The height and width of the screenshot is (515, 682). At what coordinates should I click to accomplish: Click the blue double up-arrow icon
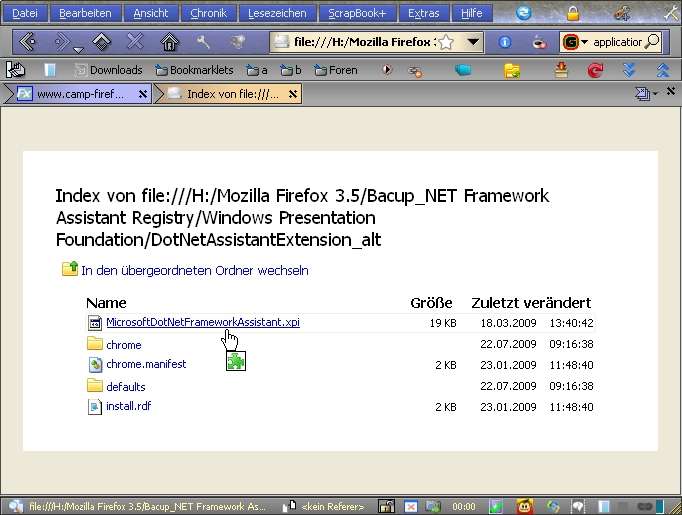pyautogui.click(x=663, y=70)
